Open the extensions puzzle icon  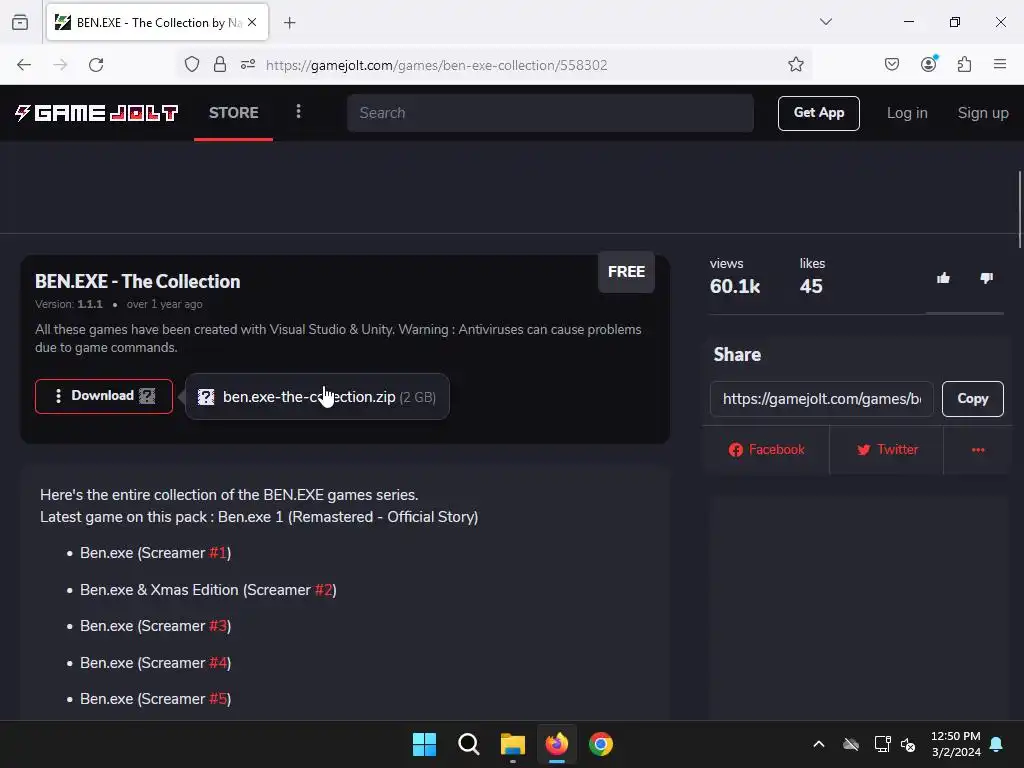click(964, 65)
